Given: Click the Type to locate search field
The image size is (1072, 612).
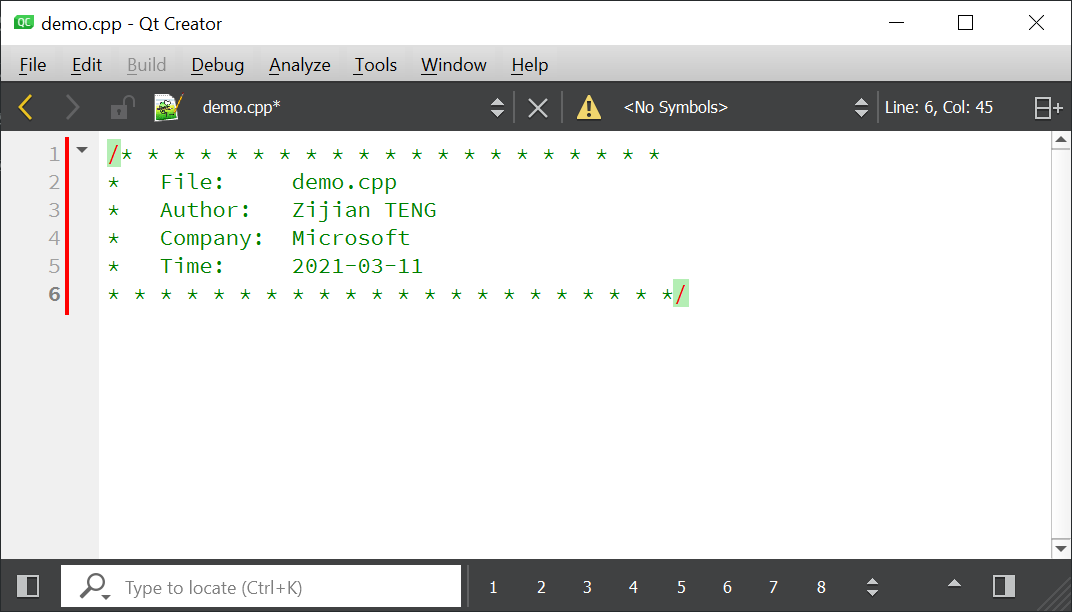Looking at the screenshot, I should [x=261, y=586].
